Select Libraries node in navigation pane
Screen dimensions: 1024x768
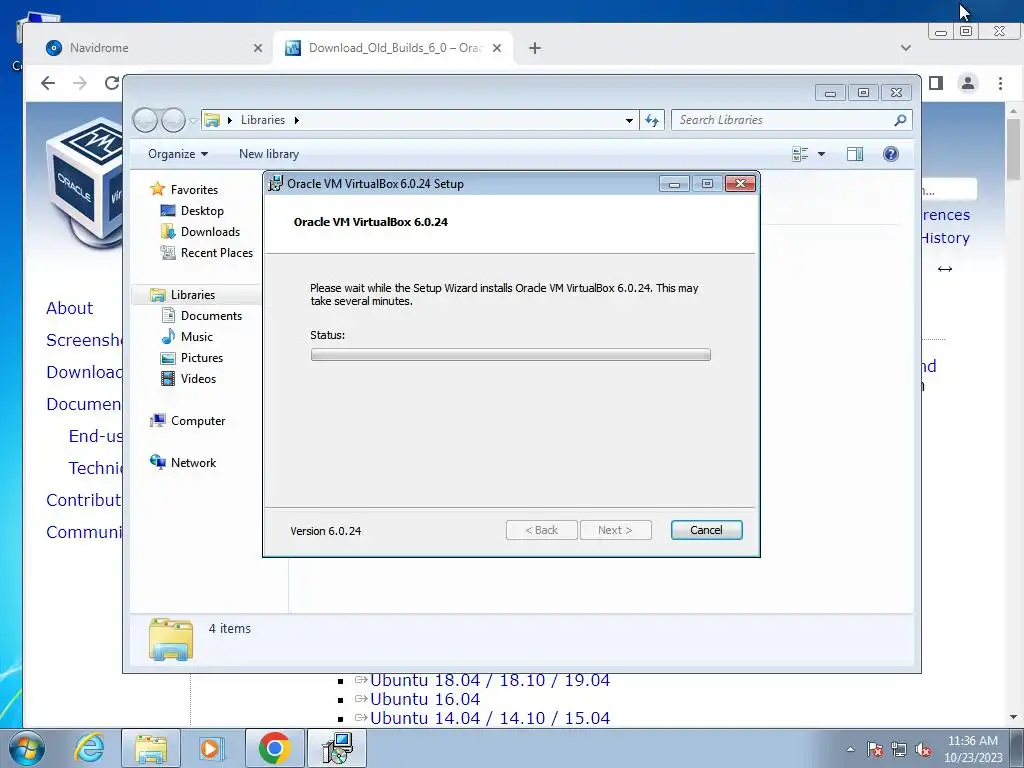pyautogui.click(x=192, y=295)
